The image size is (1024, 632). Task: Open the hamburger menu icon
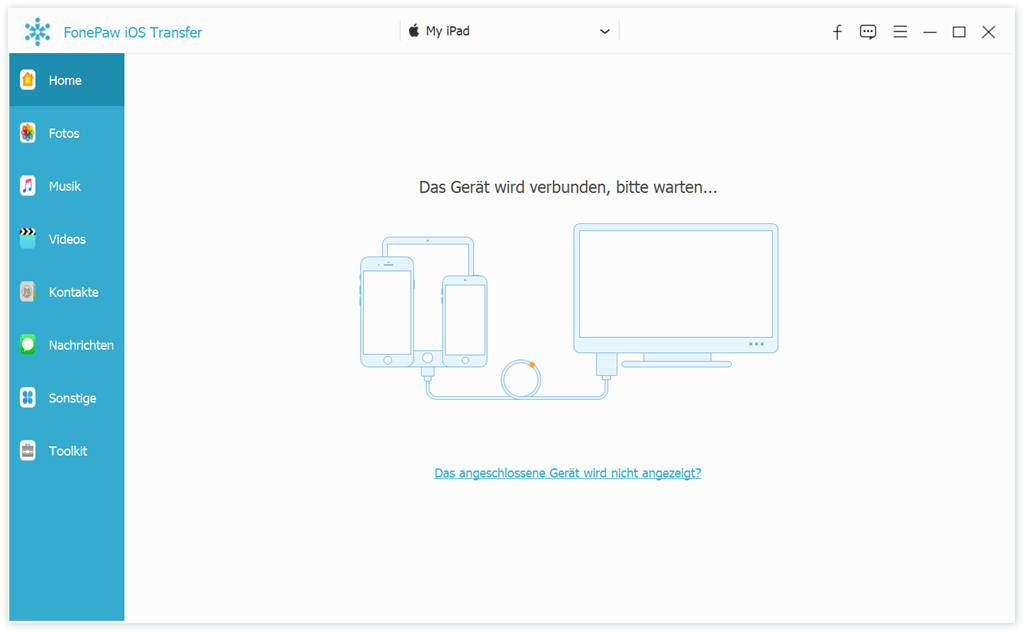900,31
